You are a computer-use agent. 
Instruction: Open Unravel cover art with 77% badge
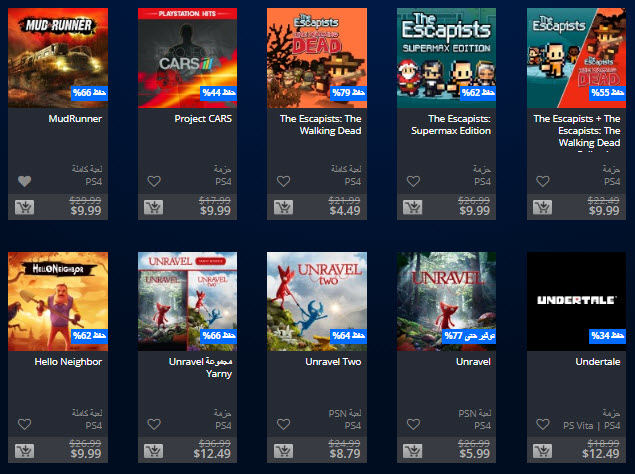(446, 301)
